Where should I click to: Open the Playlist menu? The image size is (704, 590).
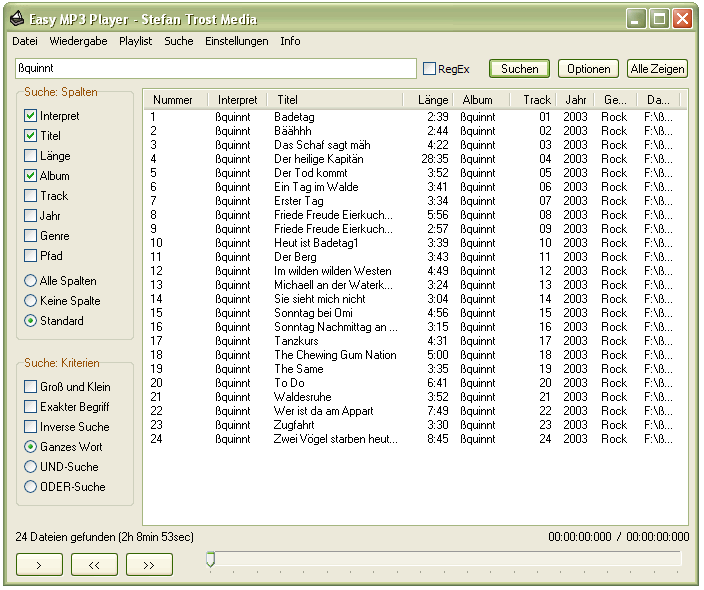point(135,41)
